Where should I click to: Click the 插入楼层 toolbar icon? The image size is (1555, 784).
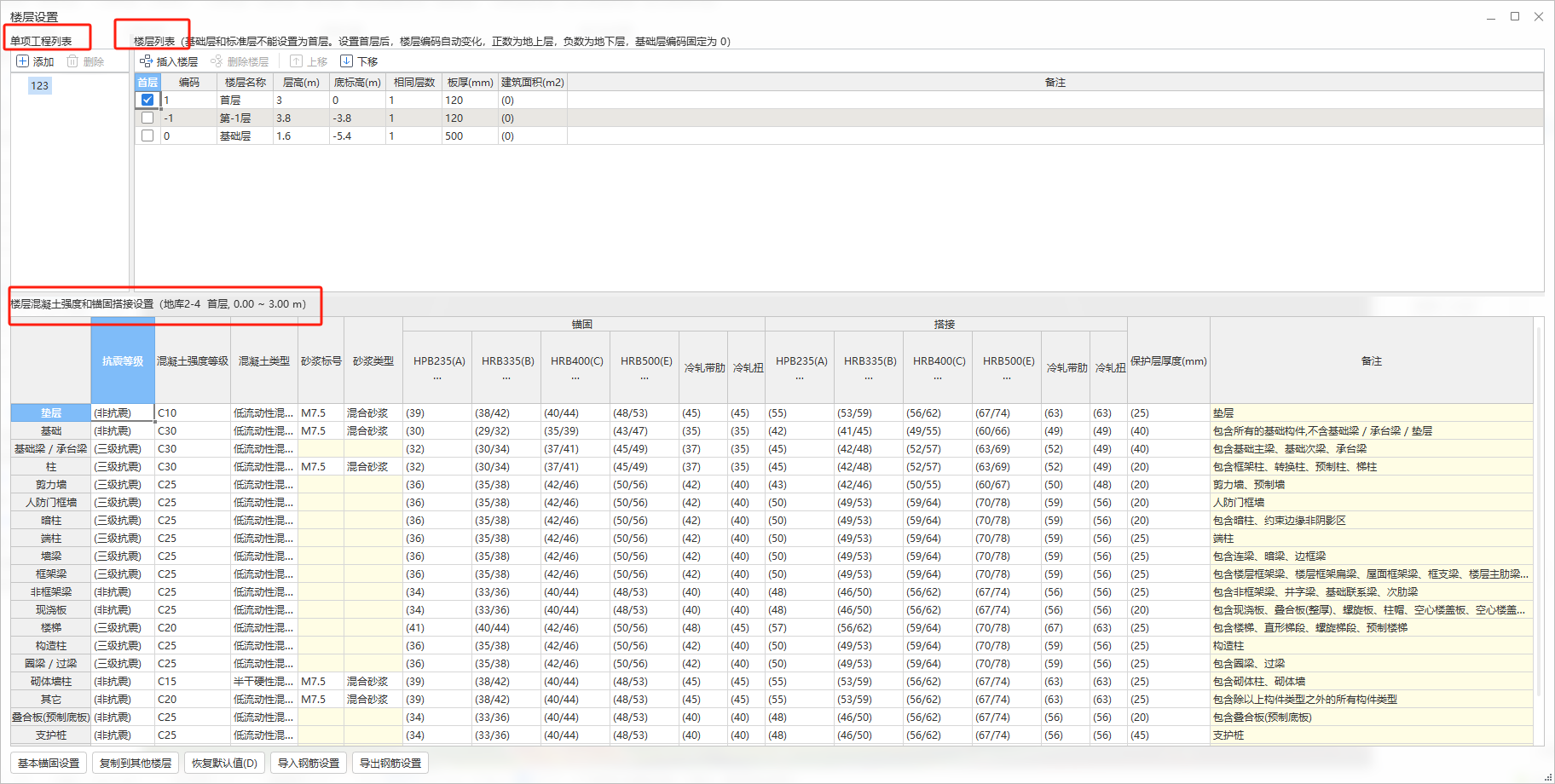coord(146,61)
